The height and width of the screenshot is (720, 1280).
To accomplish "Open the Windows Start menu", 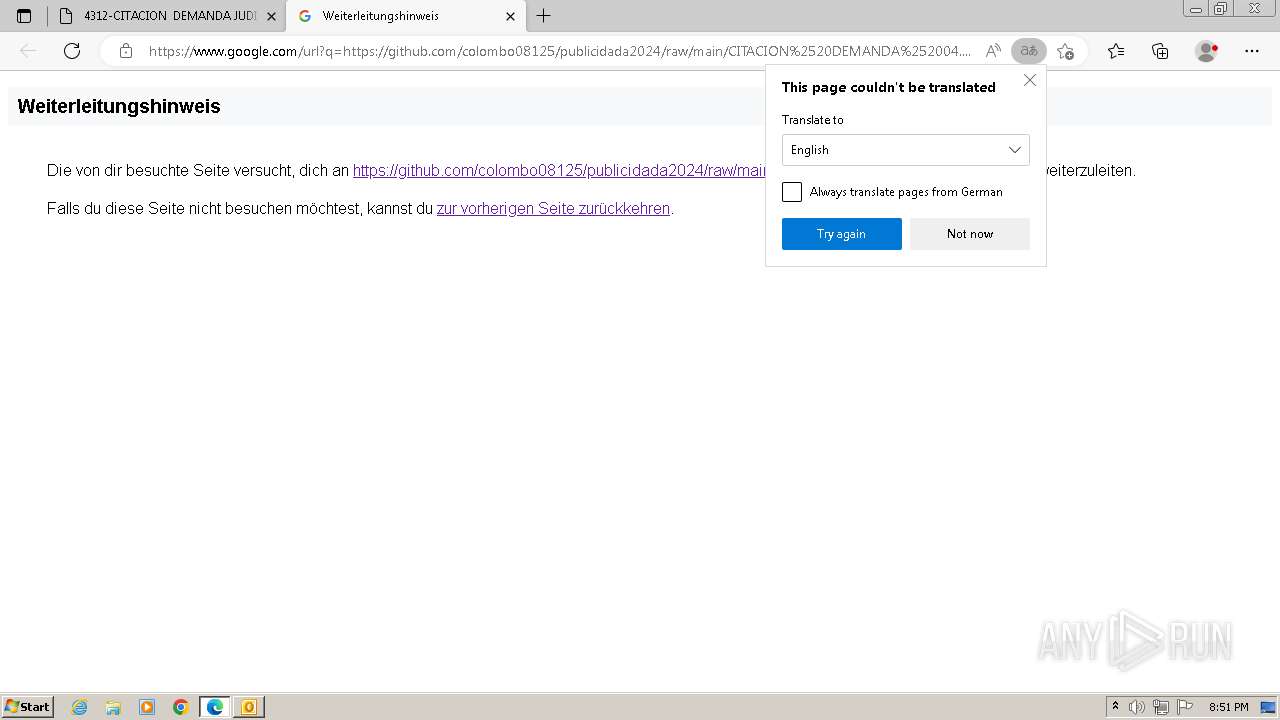I will tap(28, 707).
